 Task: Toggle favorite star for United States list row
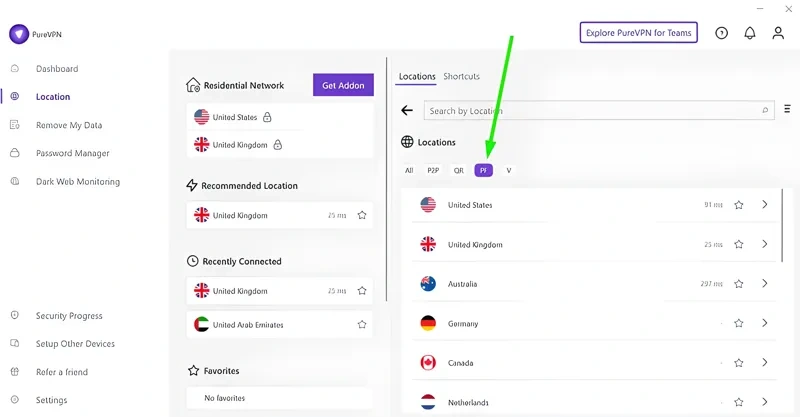738,205
